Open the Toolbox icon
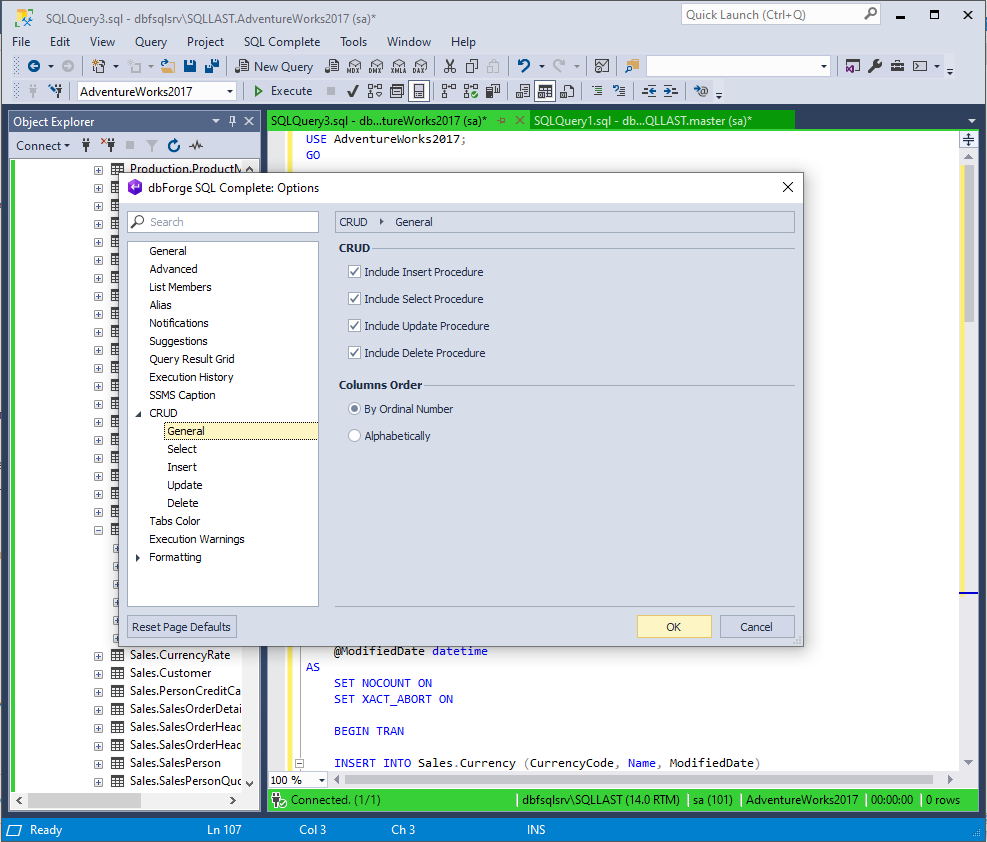987x842 pixels. (897, 66)
